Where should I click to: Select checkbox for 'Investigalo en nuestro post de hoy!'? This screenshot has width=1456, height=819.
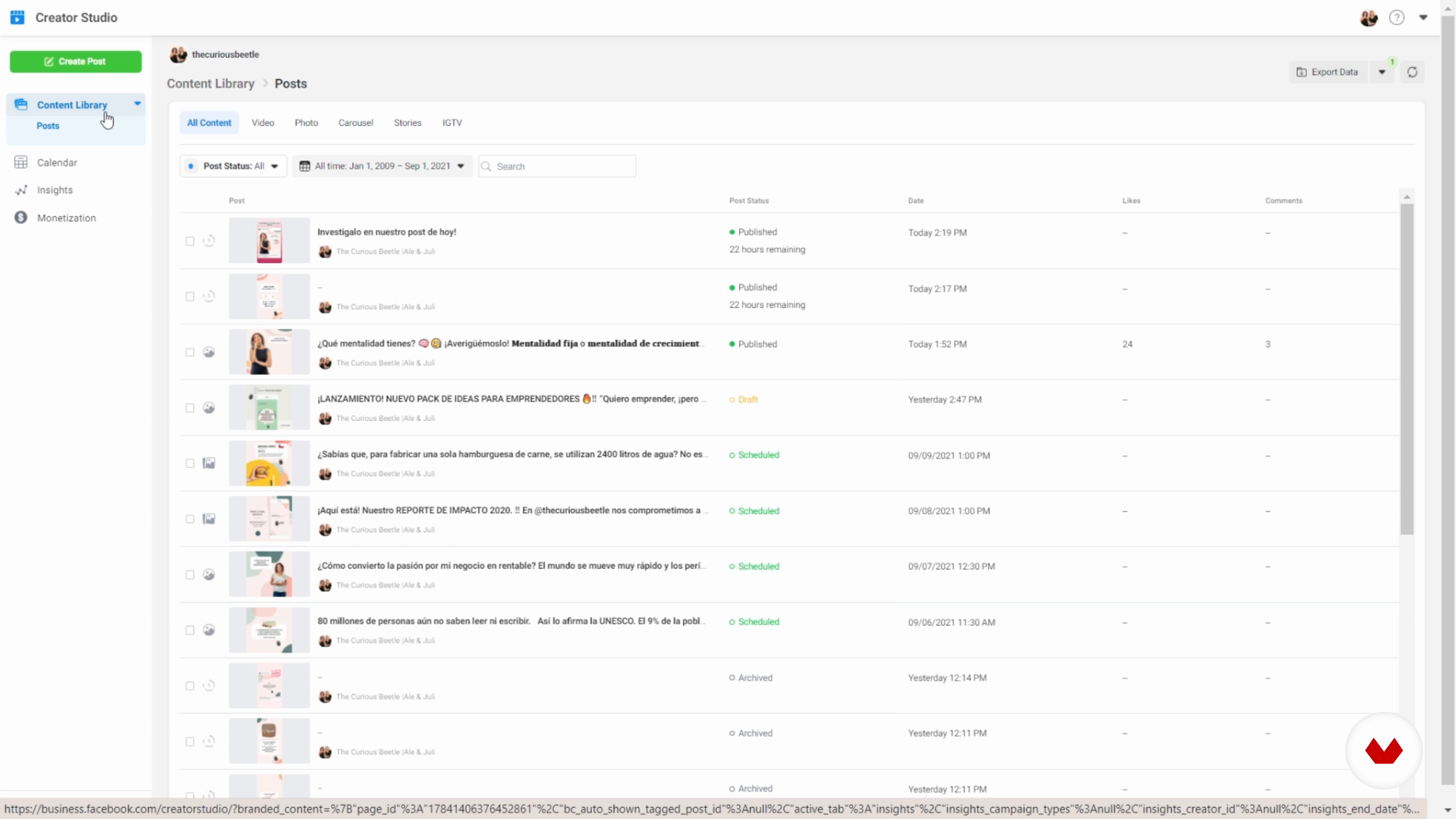click(190, 242)
